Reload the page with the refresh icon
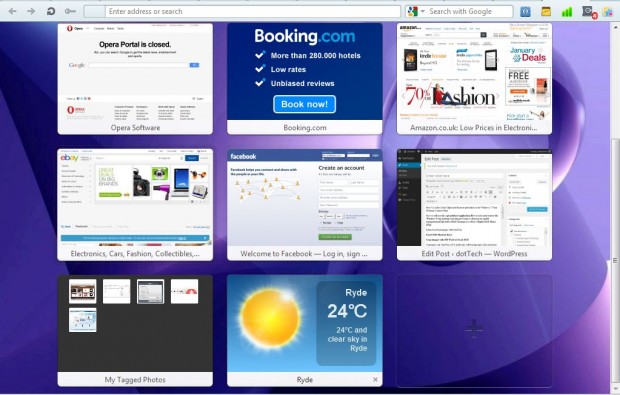 point(51,11)
